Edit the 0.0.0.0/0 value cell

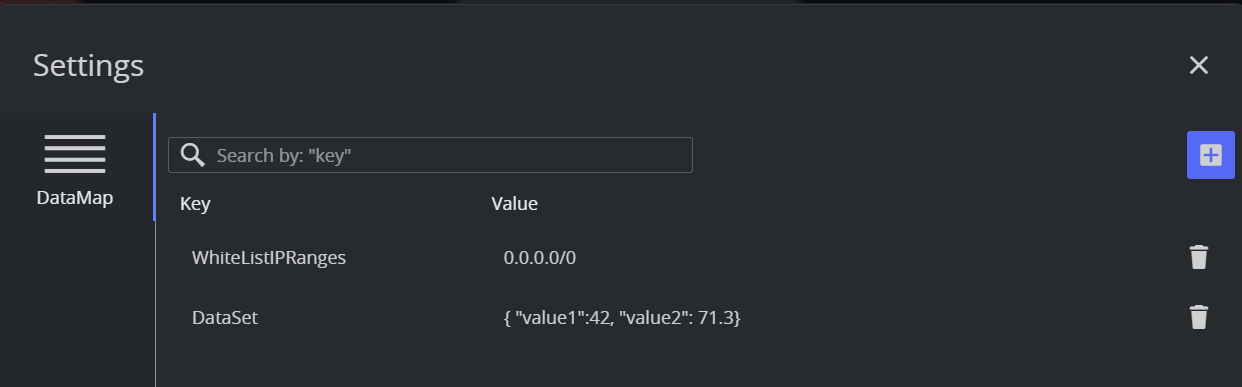[x=540, y=257]
